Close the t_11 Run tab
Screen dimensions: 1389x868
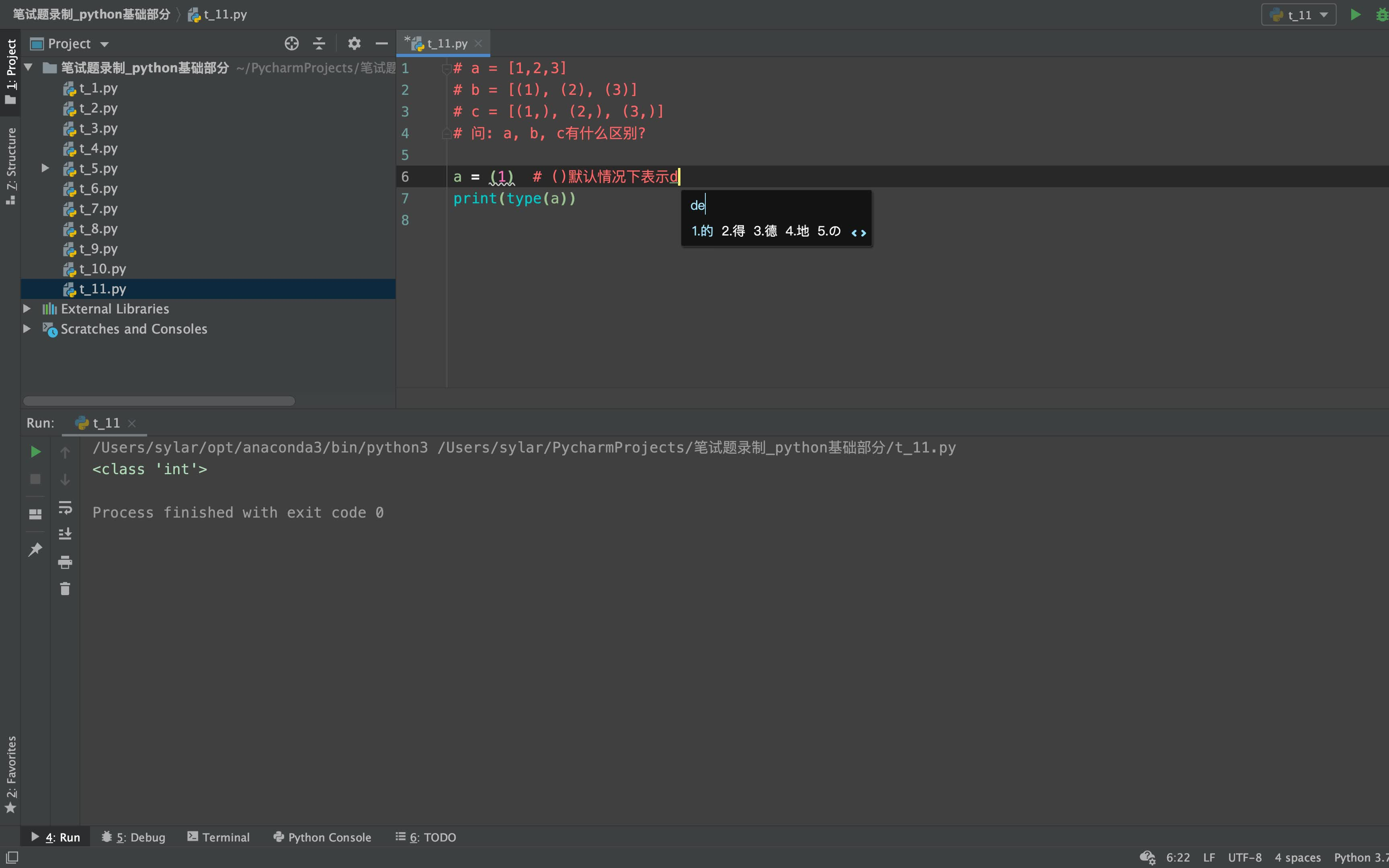tap(132, 423)
